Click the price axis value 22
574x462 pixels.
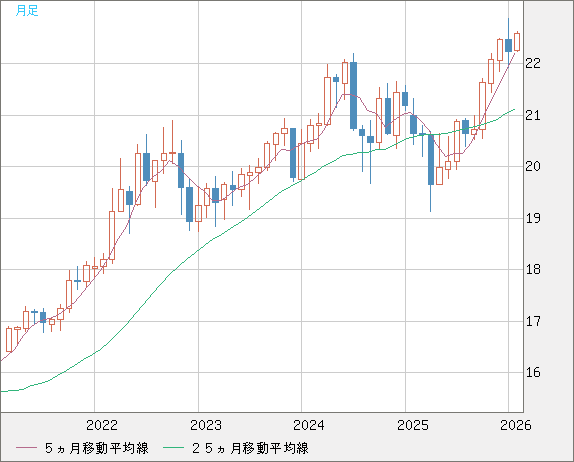[x=533, y=63]
